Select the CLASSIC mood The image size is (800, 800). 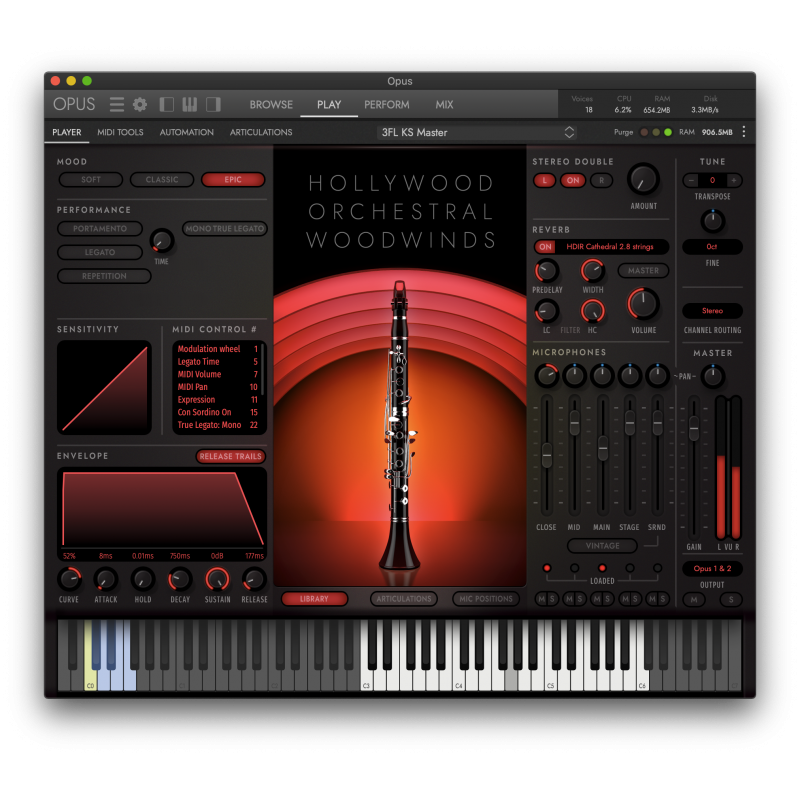point(162,180)
